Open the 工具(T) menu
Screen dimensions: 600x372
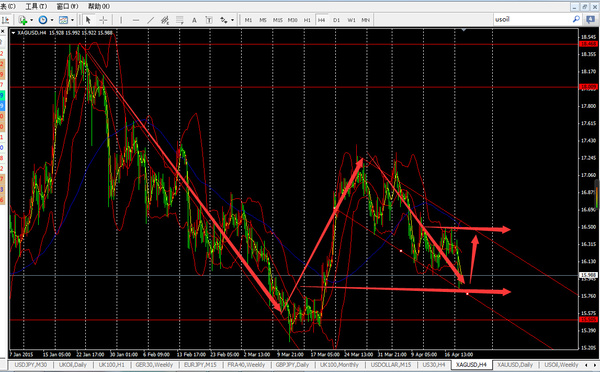pyautogui.click(x=36, y=7)
